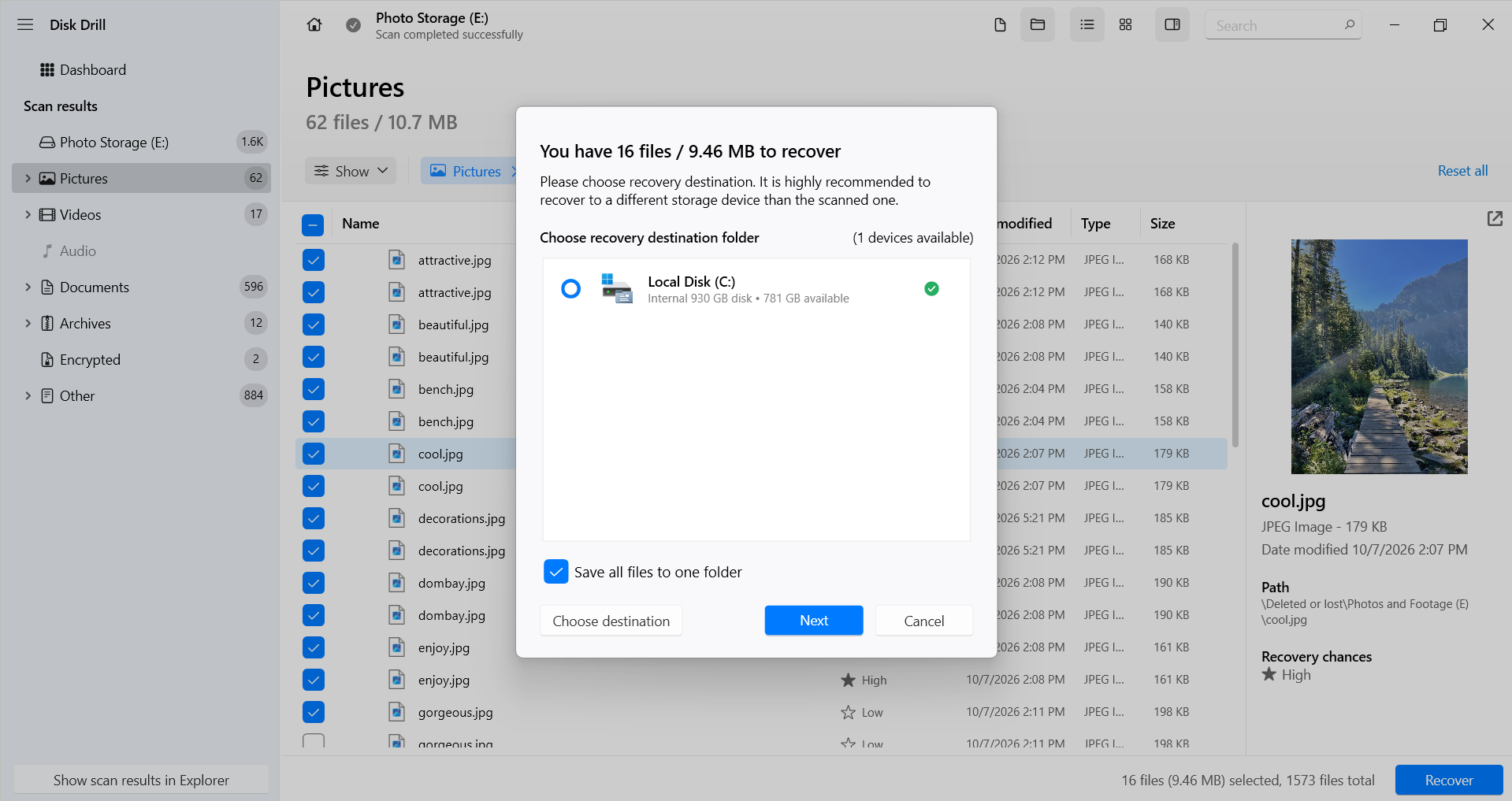Click the Pictures filter chip
Viewport: 1512px width, 801px height.
tap(470, 171)
